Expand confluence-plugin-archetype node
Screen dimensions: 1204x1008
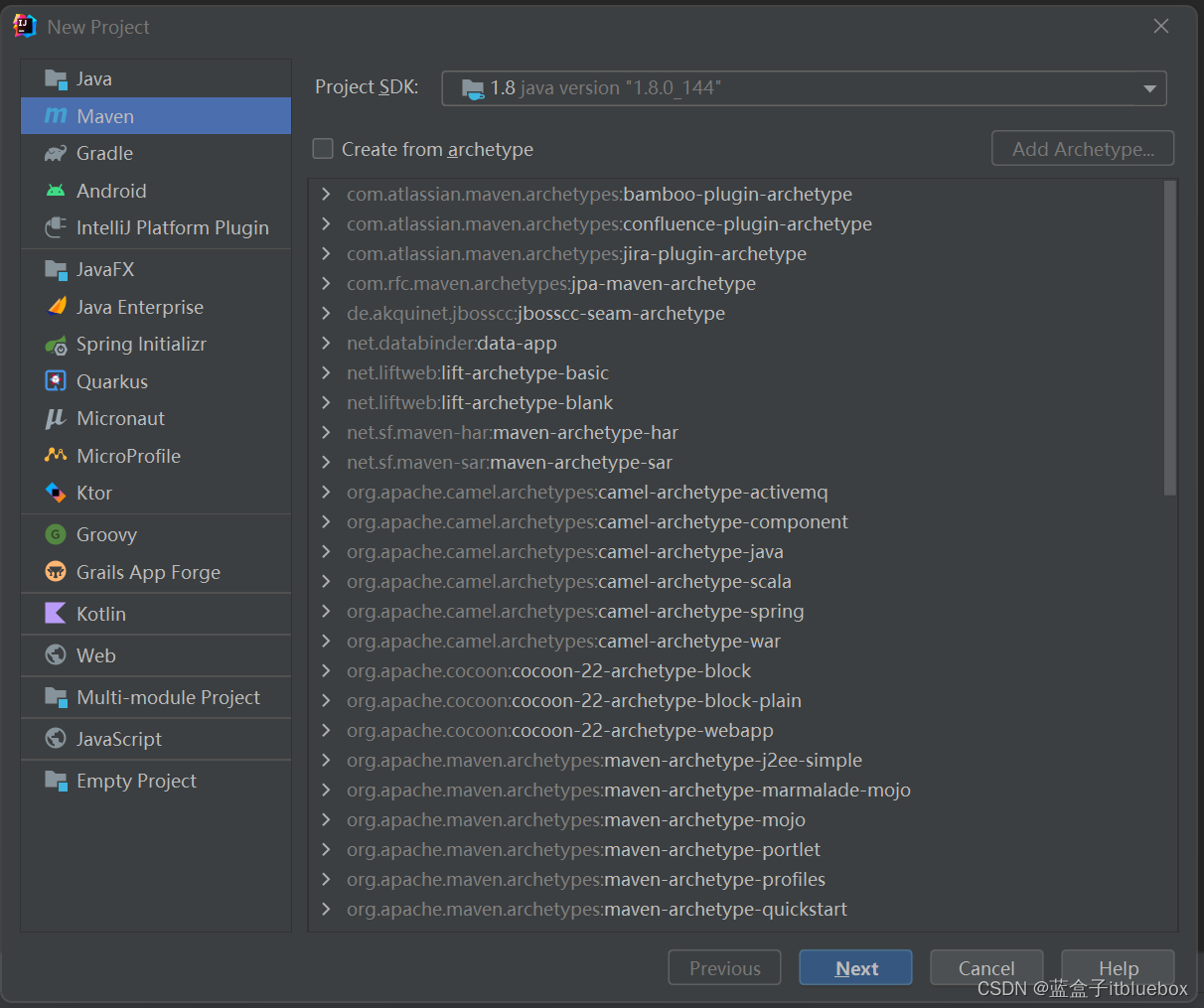tap(326, 223)
